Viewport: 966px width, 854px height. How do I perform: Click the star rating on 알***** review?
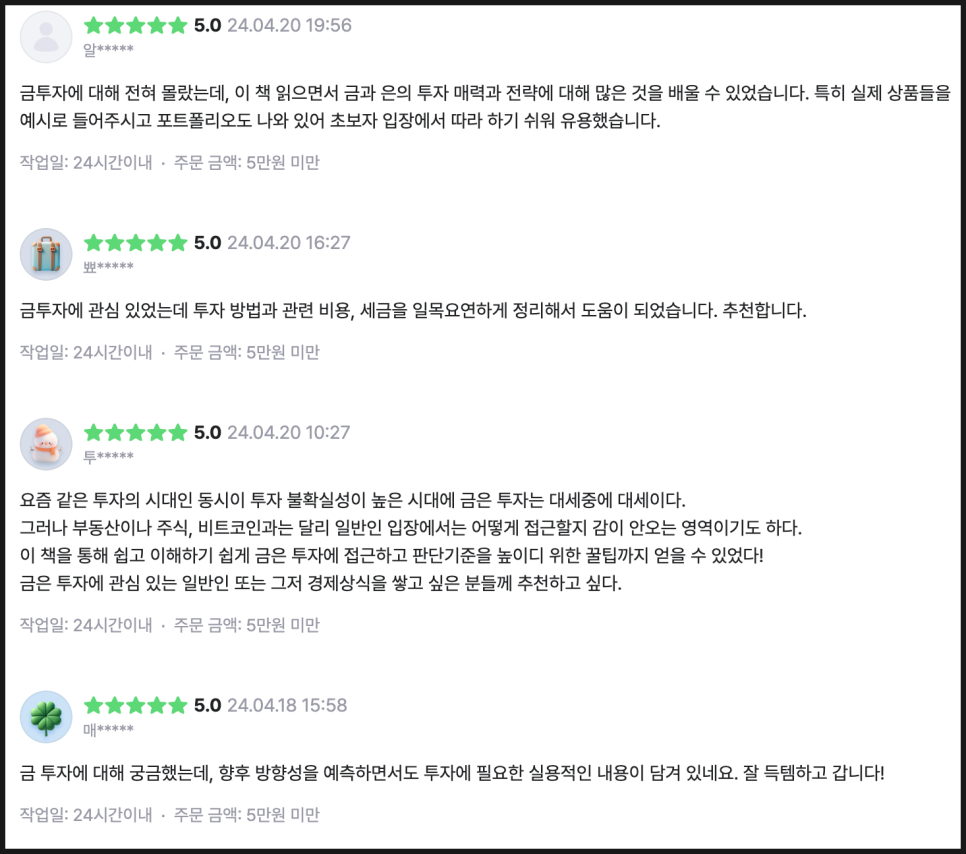pyautogui.click(x=135, y=26)
